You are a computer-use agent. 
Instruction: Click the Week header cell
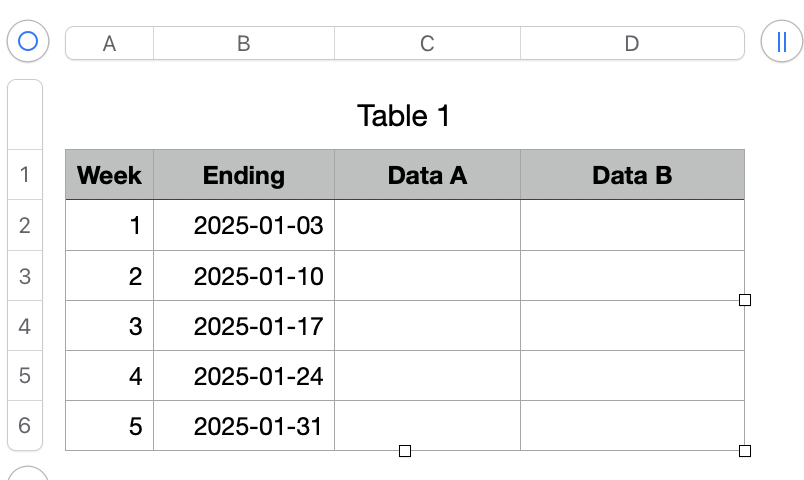(109, 176)
